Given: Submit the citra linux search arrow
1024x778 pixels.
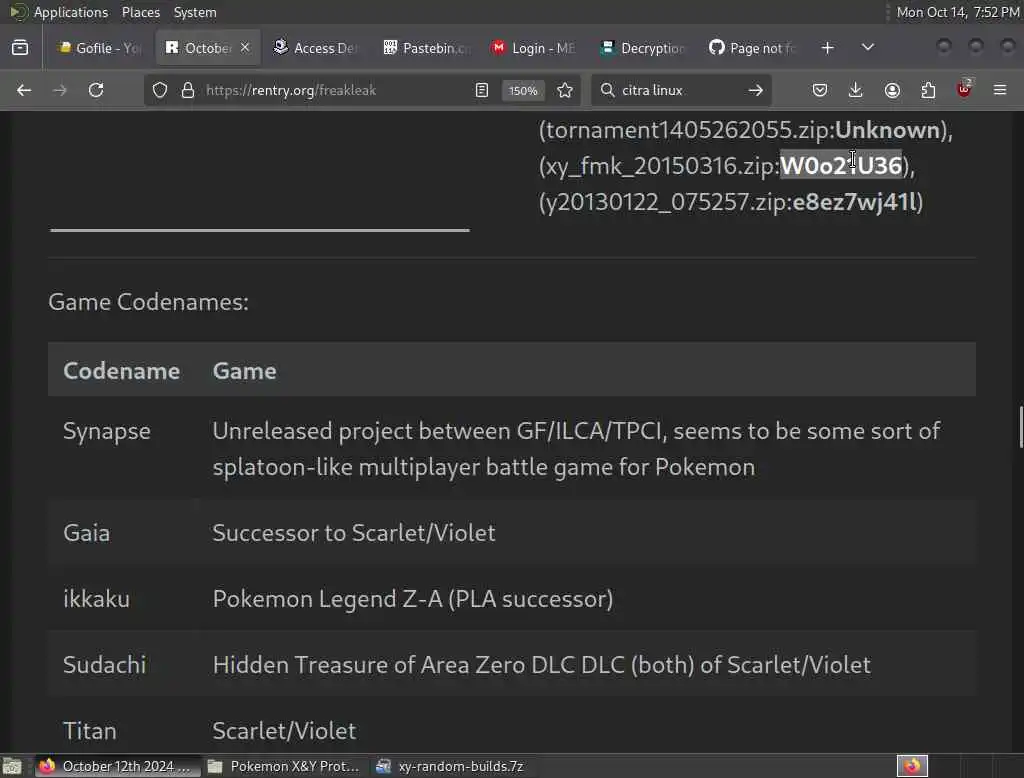Looking at the screenshot, I should (756, 90).
